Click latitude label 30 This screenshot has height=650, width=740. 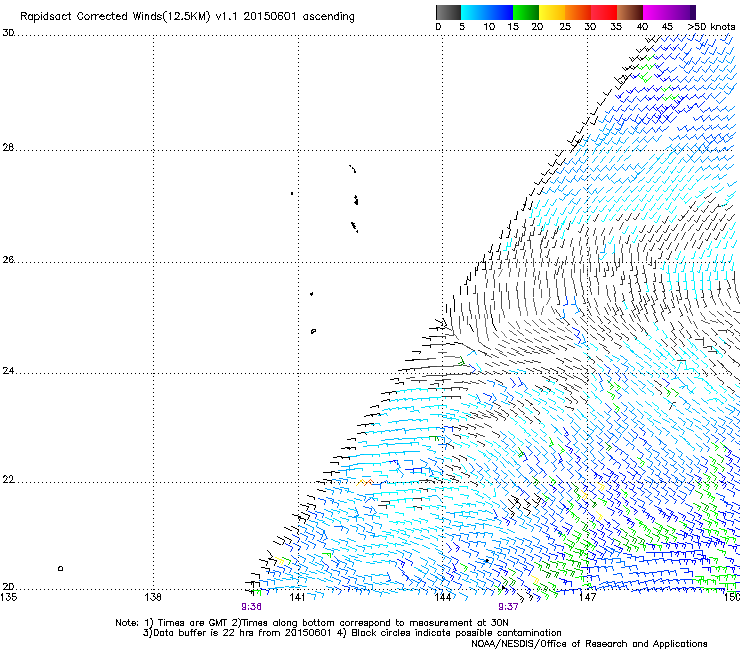tap(8, 33)
